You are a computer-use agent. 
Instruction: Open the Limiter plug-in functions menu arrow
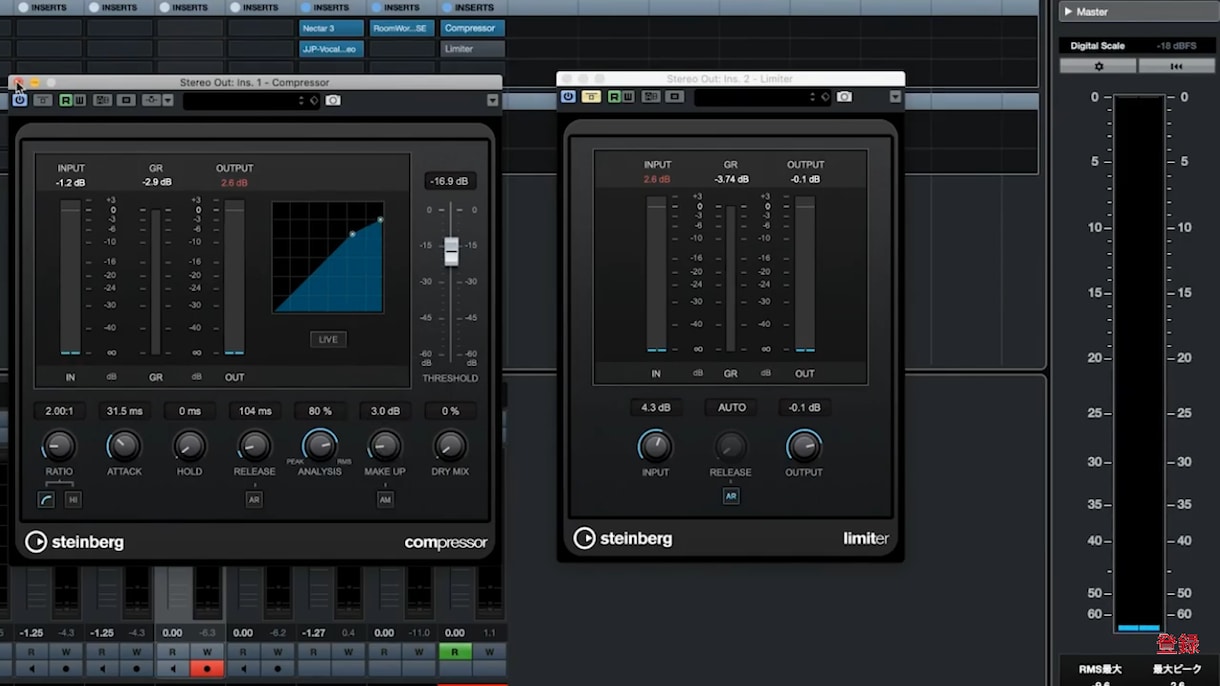click(895, 97)
